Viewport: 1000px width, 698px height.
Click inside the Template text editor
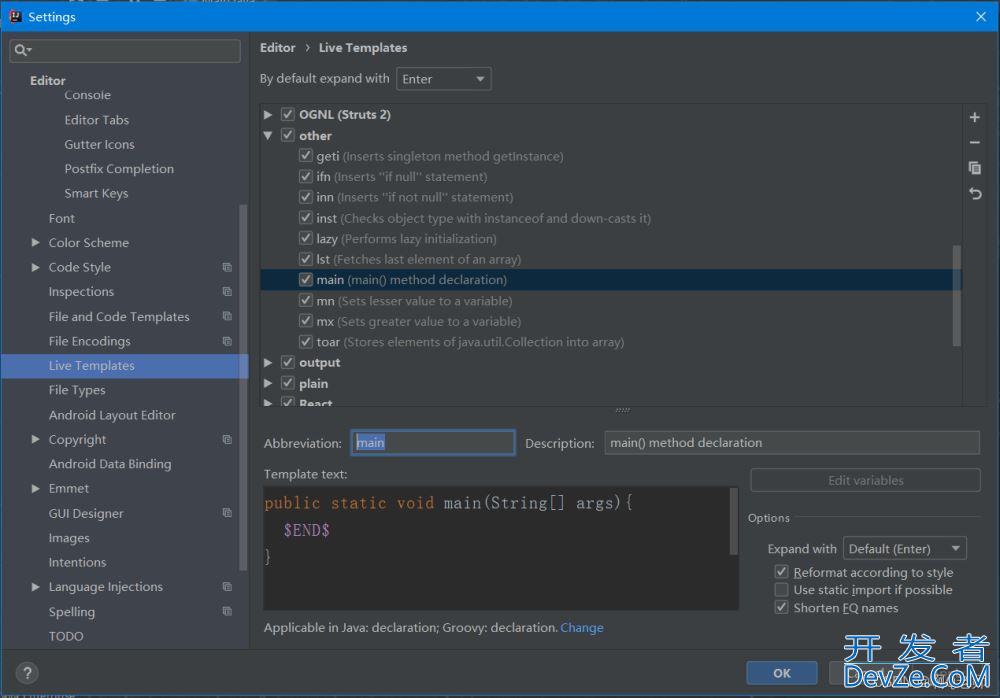(496, 549)
